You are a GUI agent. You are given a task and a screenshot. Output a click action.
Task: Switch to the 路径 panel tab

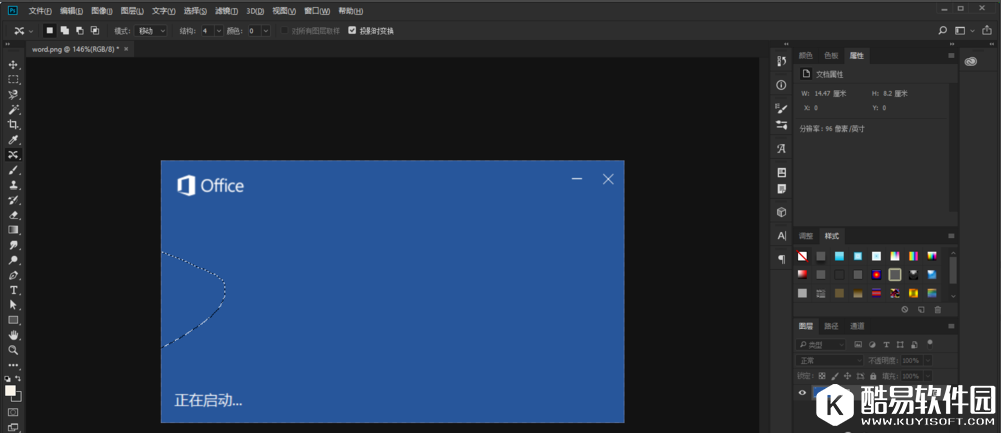831,326
